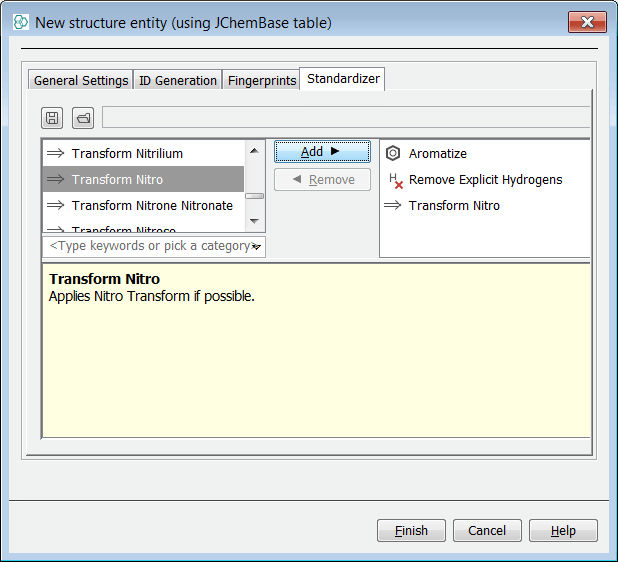Click the save configuration disk icon
This screenshot has width=618, height=562.
pyautogui.click(x=52, y=118)
